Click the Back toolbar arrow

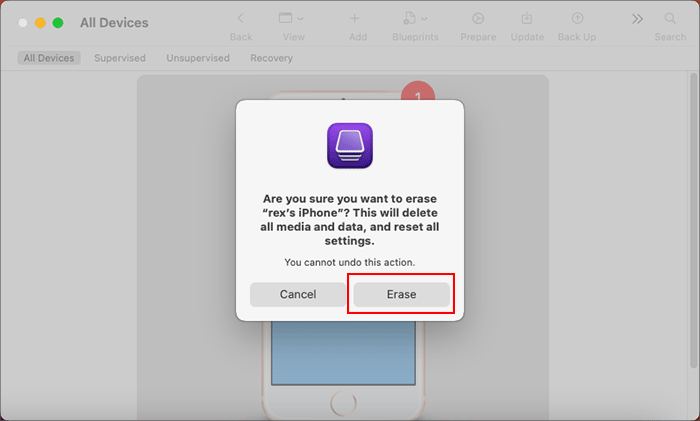tap(241, 18)
